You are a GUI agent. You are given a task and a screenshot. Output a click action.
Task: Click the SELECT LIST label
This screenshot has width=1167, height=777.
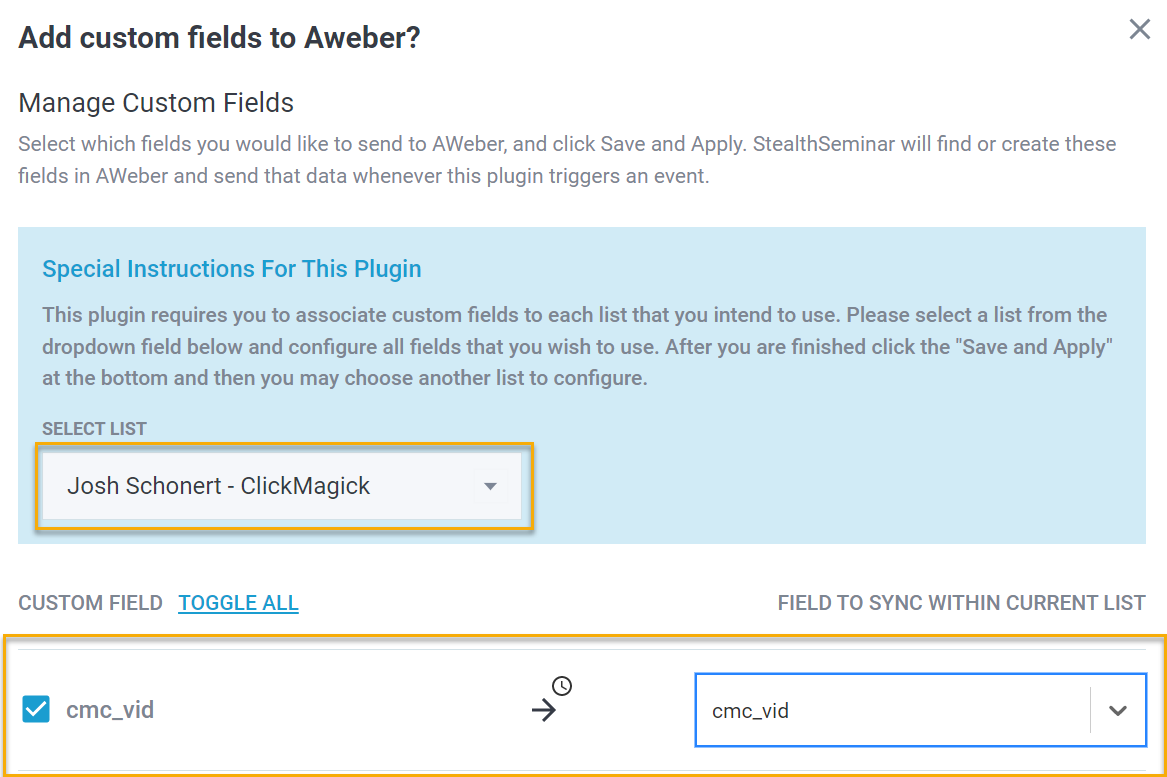(94, 429)
